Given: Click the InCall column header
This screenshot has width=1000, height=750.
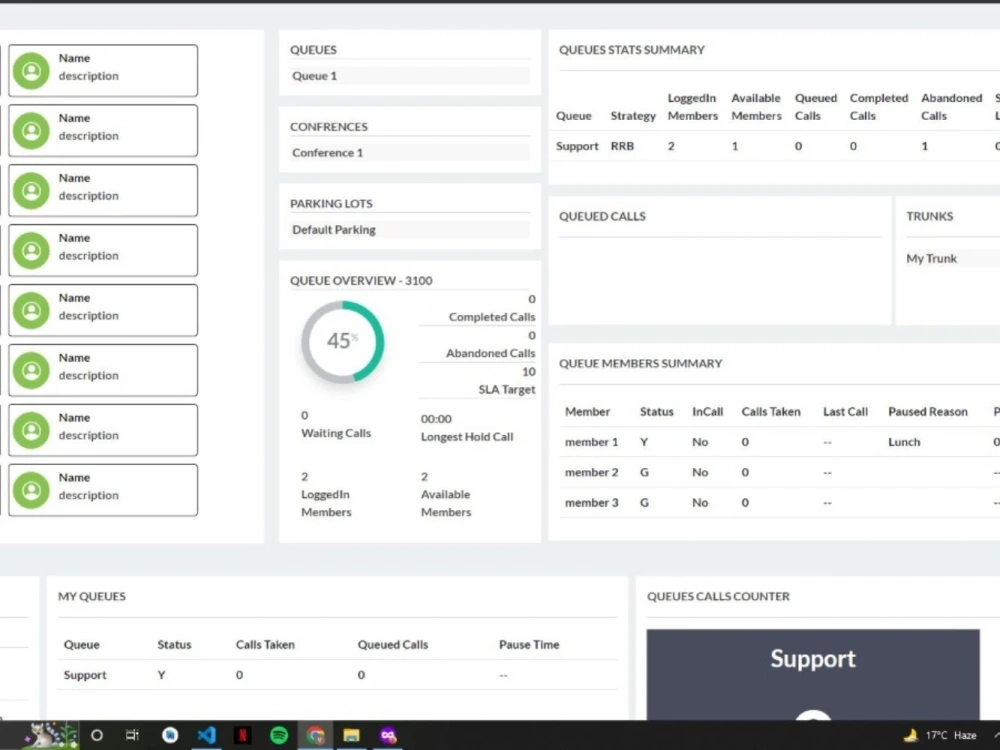Looking at the screenshot, I should click(707, 411).
